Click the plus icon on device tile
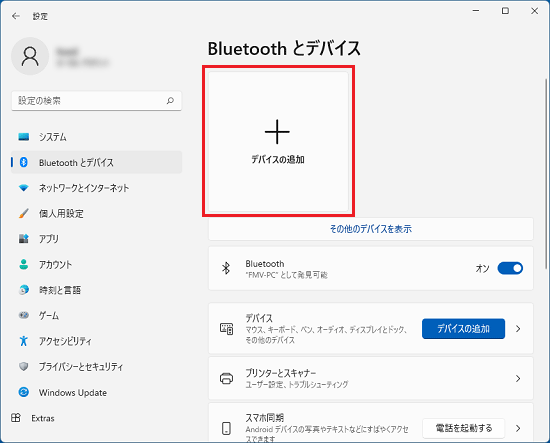The image size is (550, 443). coord(277,132)
